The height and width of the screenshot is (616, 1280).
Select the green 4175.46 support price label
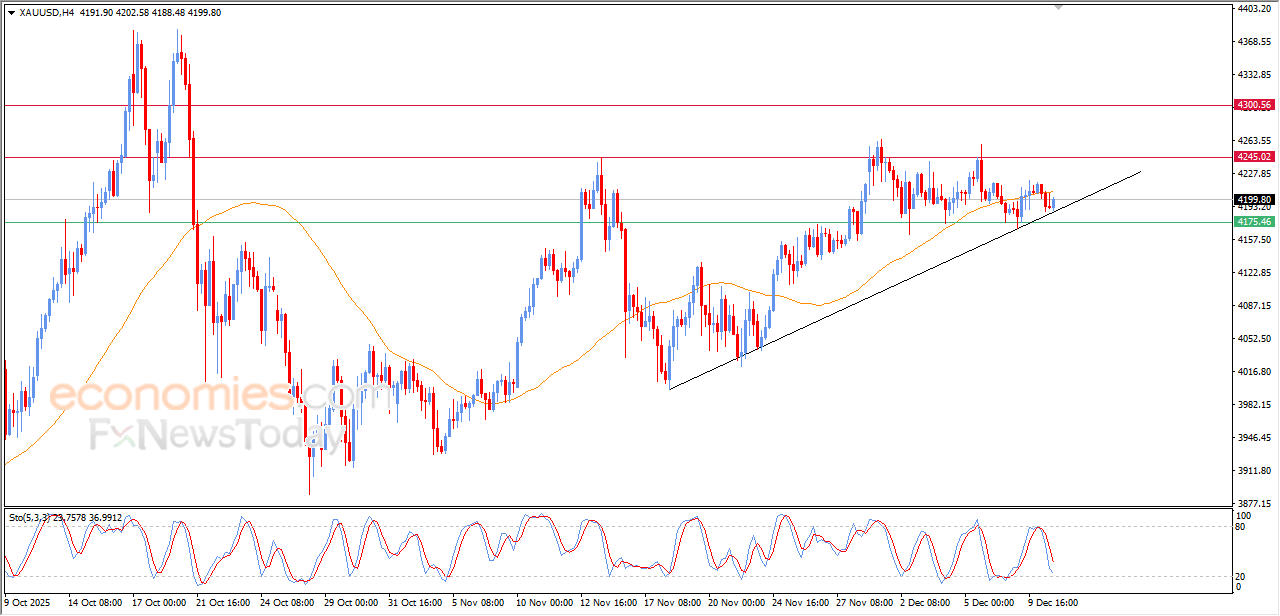[1253, 222]
